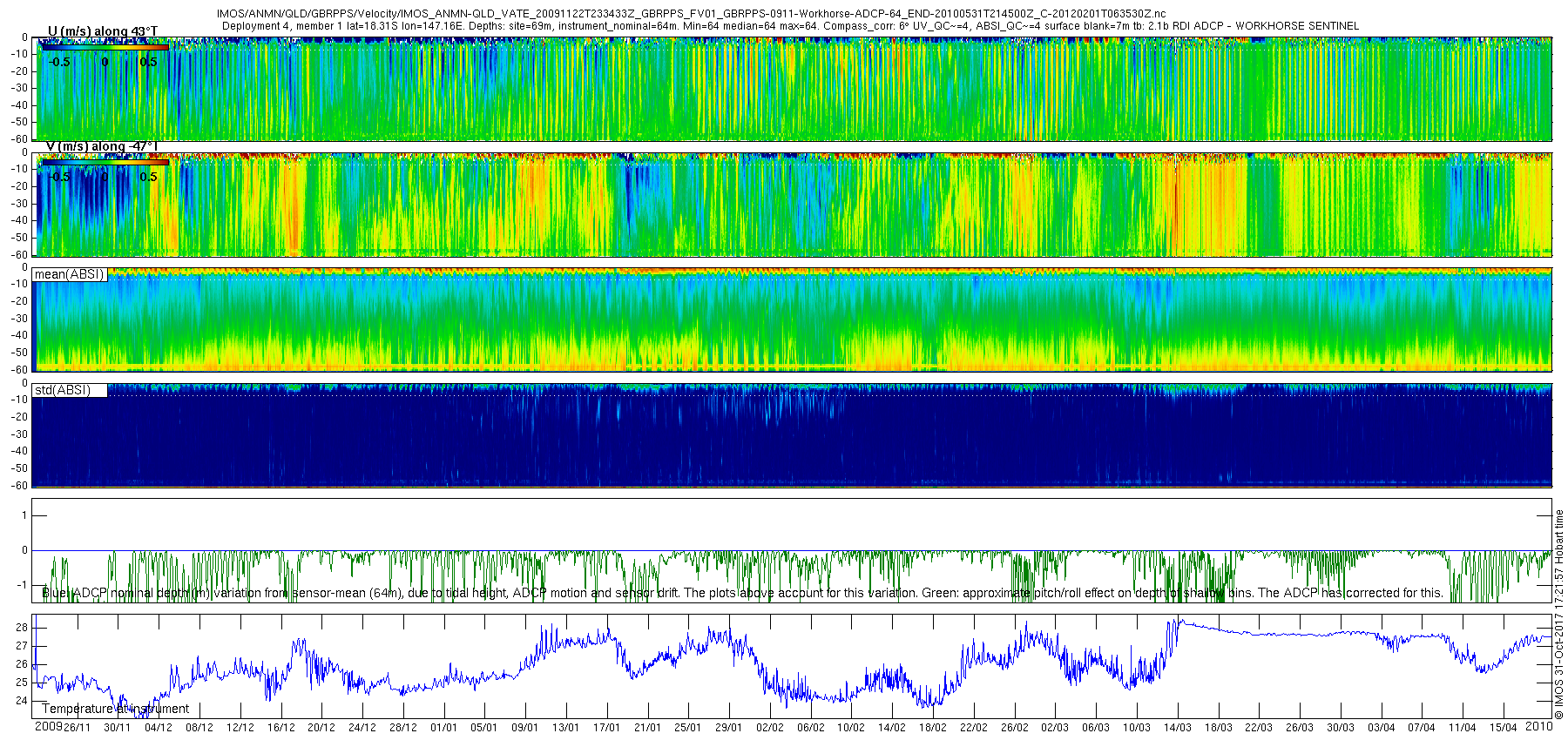The width and height of the screenshot is (1568, 740).
Task: Click the 2010 year label
Action: click(x=1539, y=726)
